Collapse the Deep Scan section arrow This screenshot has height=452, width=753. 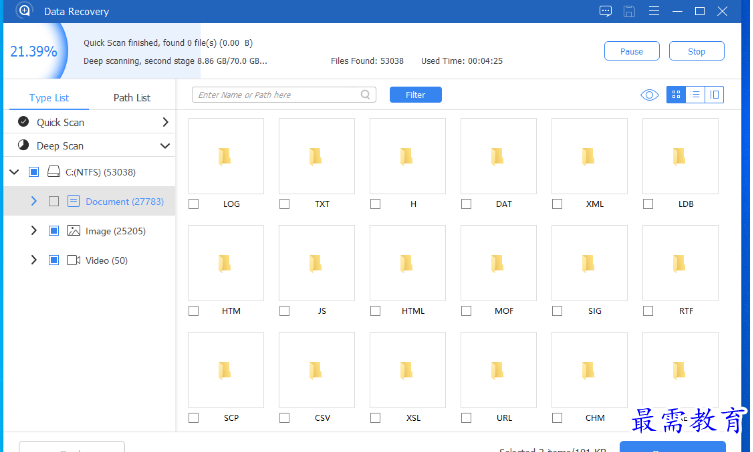tap(165, 146)
